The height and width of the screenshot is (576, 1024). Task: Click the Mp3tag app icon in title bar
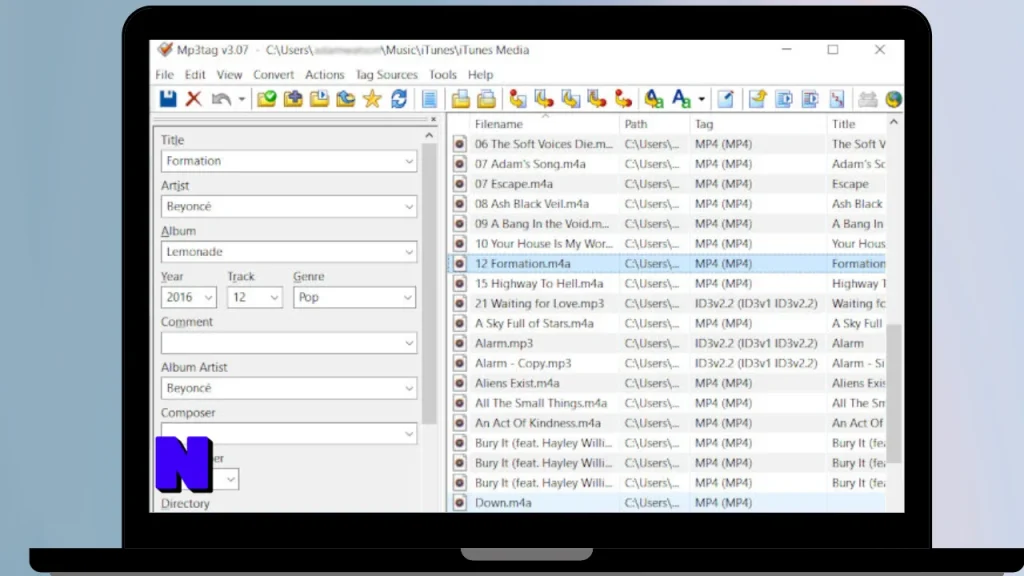(165, 50)
